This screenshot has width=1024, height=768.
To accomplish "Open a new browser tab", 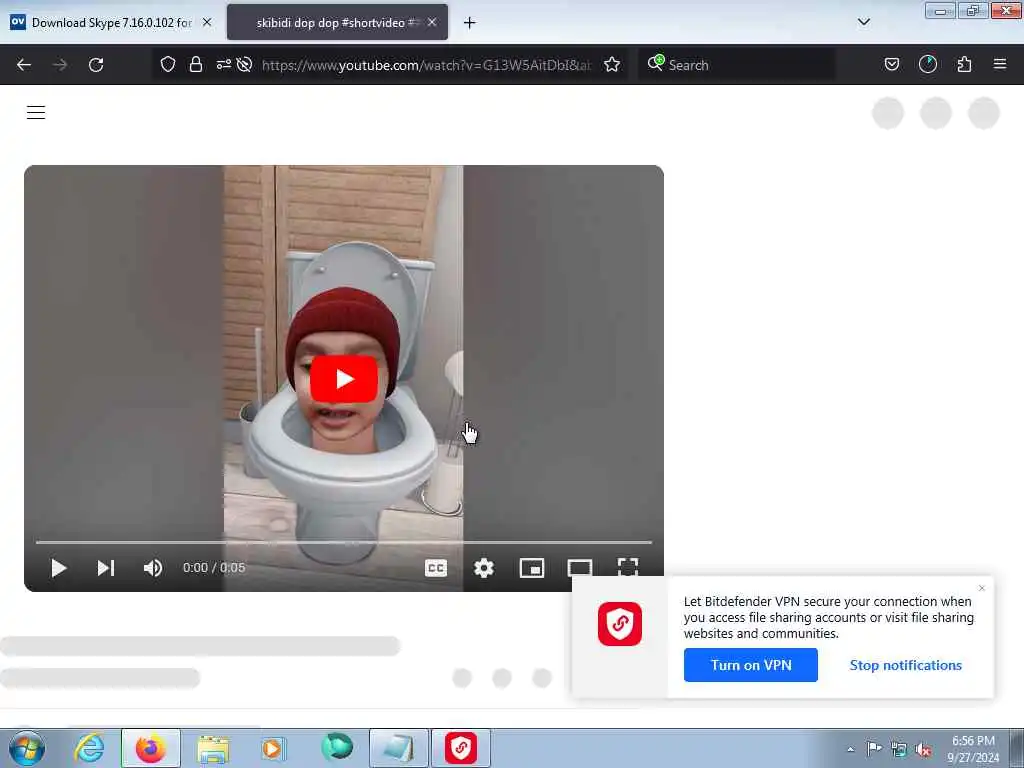I will pyautogui.click(x=470, y=23).
